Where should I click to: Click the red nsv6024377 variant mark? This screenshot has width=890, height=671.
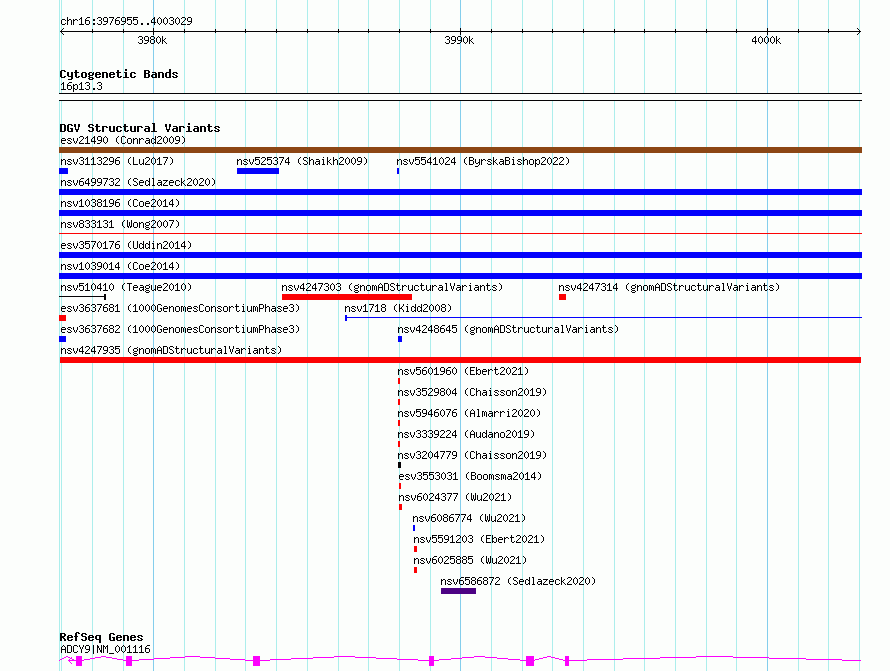401,507
